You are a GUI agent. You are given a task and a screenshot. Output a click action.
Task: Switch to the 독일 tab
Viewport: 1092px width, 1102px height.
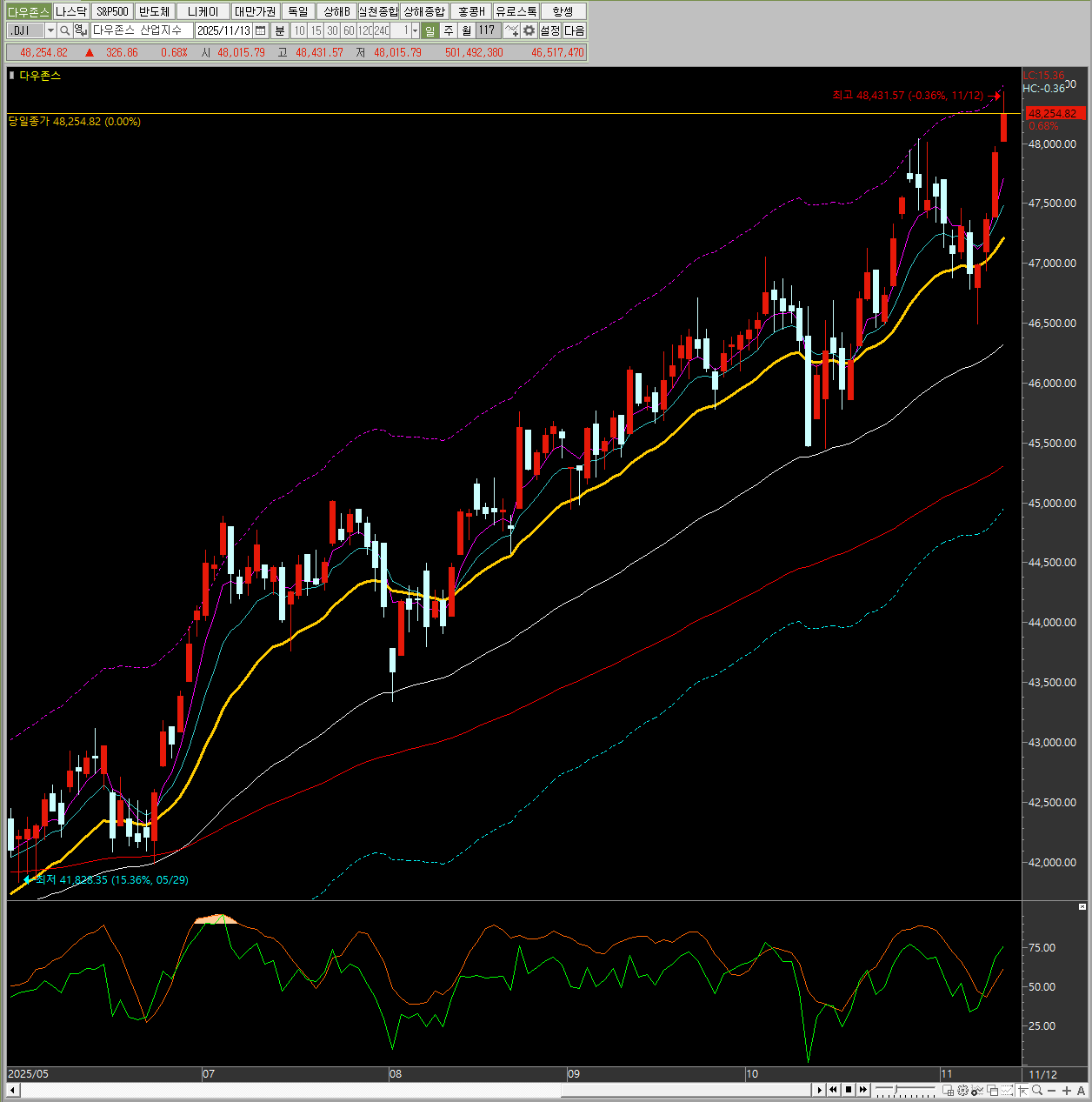tap(297, 11)
